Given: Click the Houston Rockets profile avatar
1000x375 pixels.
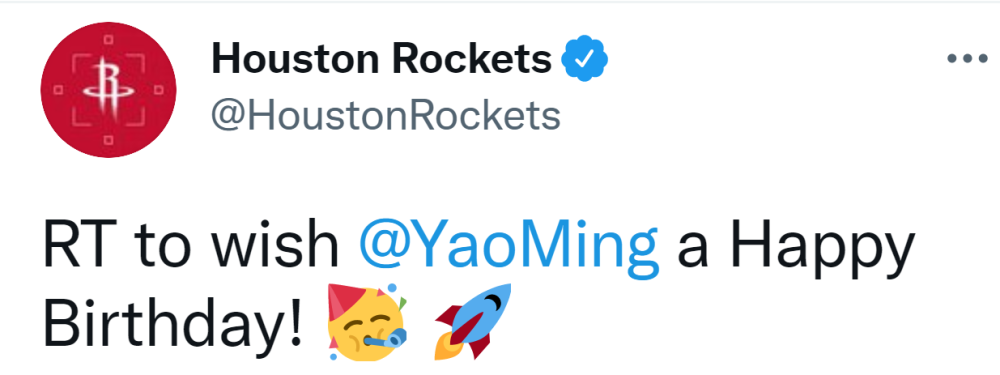Looking at the screenshot, I should coord(108,89).
